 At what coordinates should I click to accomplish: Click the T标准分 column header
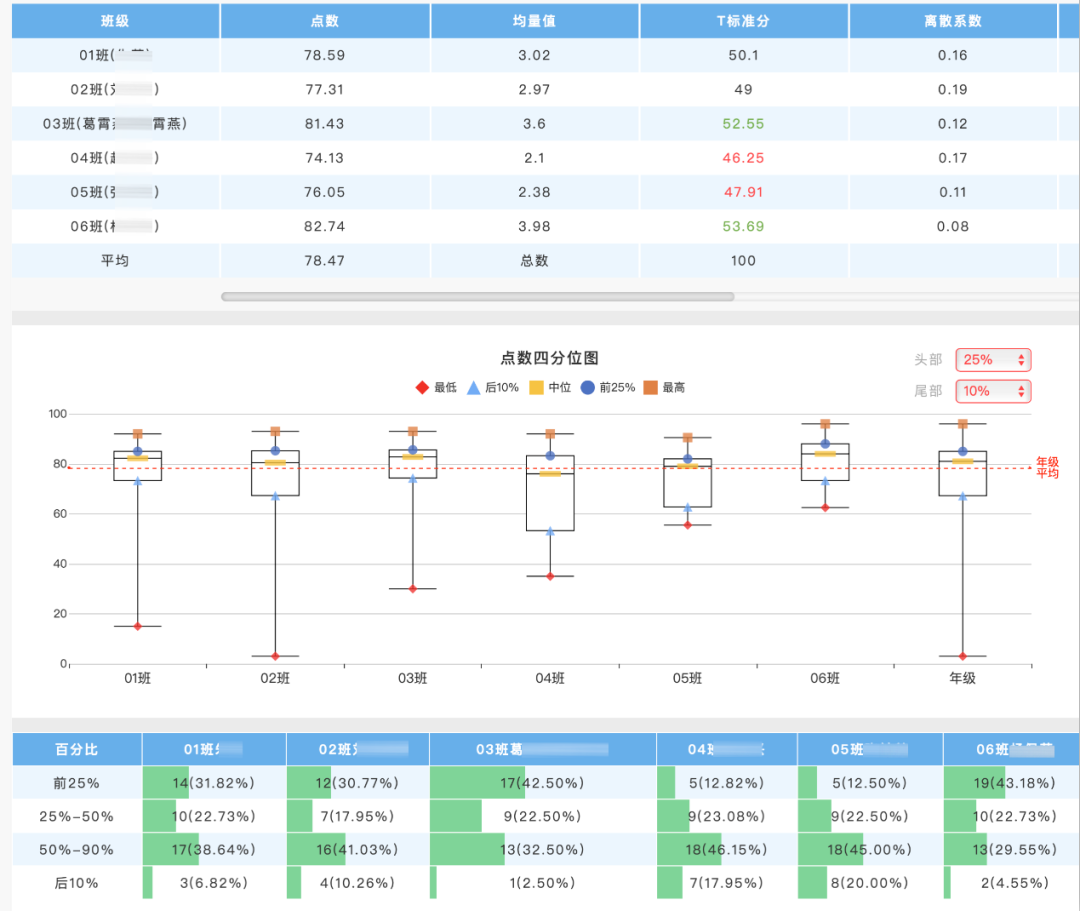[x=743, y=21]
